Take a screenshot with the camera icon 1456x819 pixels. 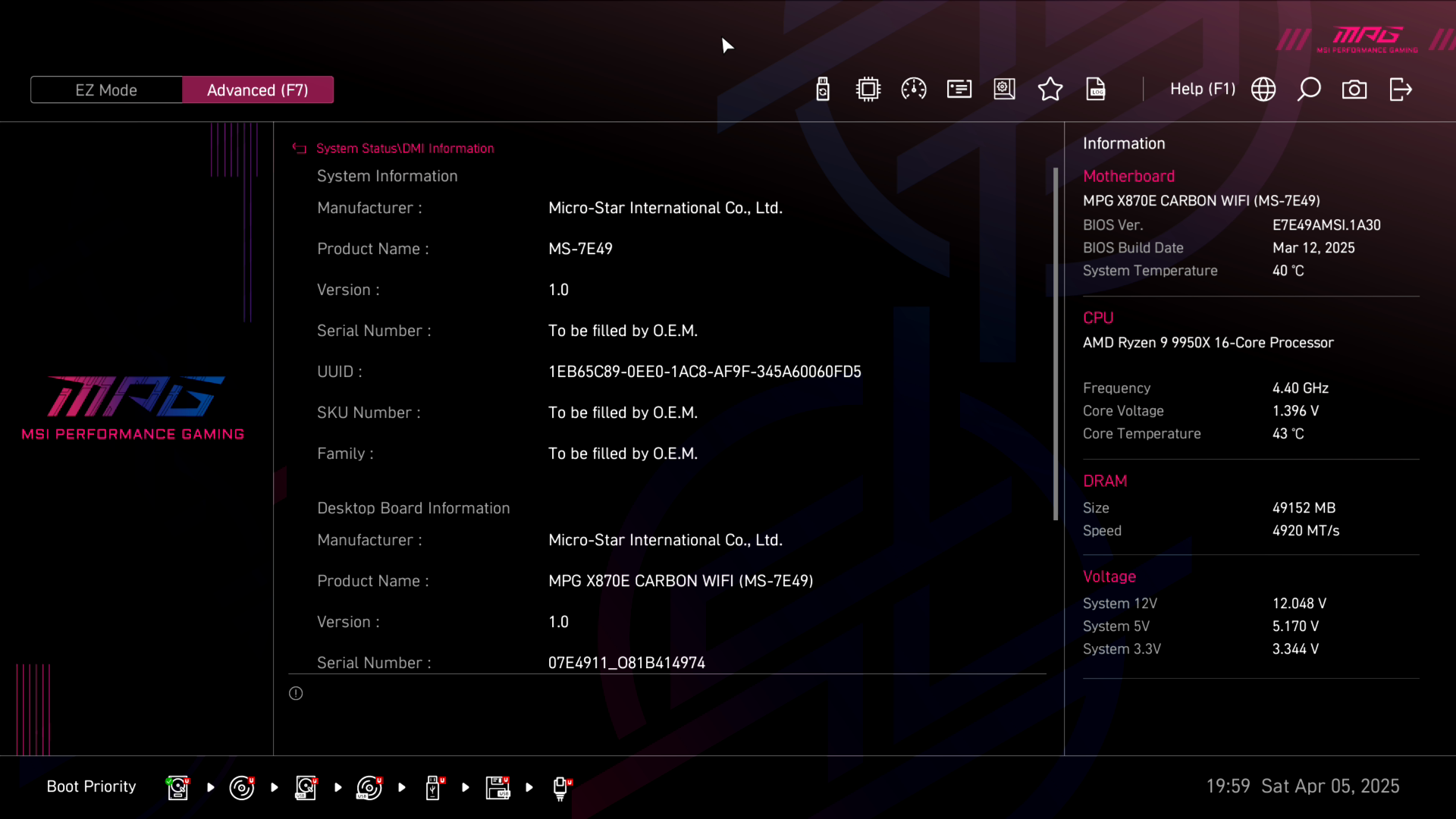1354,89
